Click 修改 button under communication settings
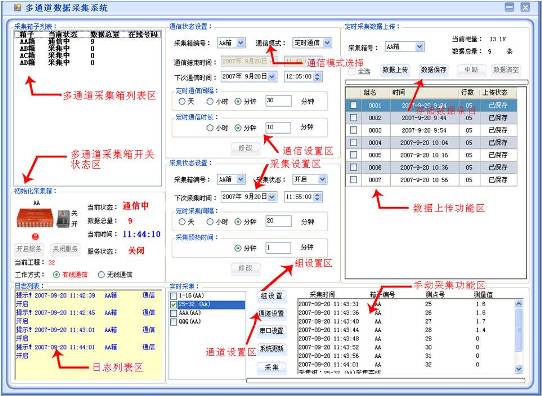Viewport: 542px width, 396px height. 245,148
